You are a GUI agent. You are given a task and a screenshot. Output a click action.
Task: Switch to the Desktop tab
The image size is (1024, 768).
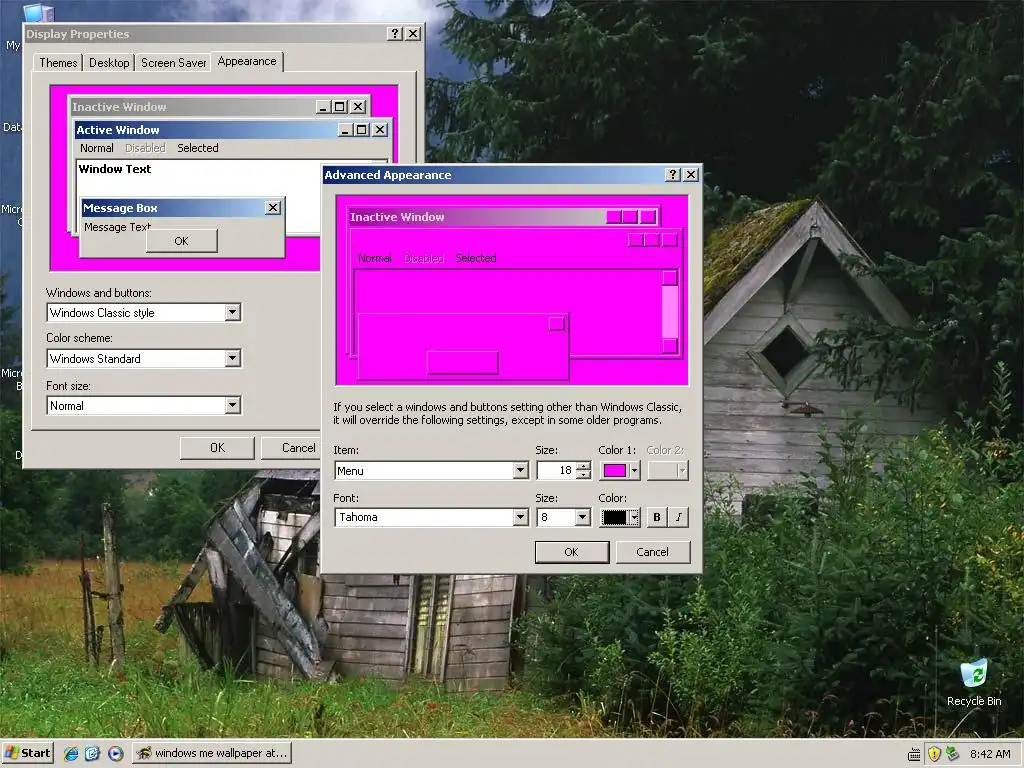coord(109,63)
